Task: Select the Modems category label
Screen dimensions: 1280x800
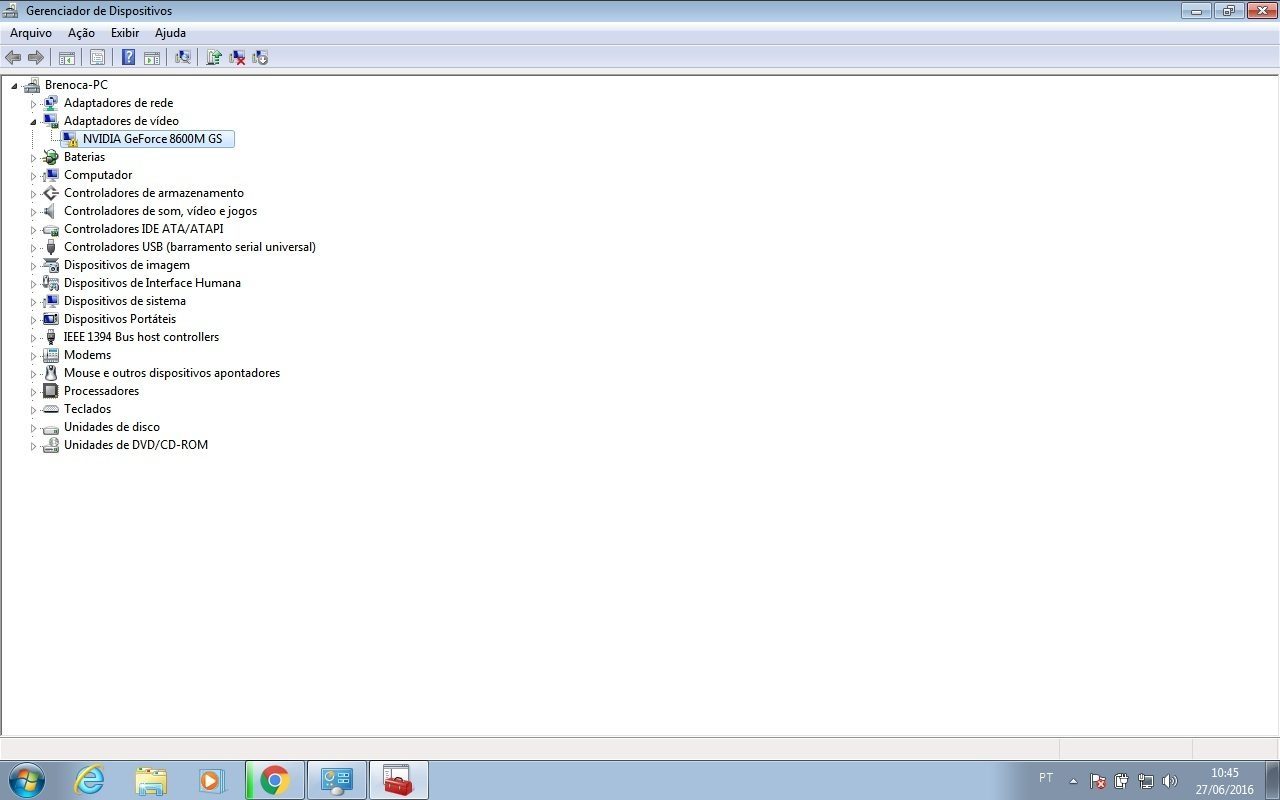Action: point(87,355)
